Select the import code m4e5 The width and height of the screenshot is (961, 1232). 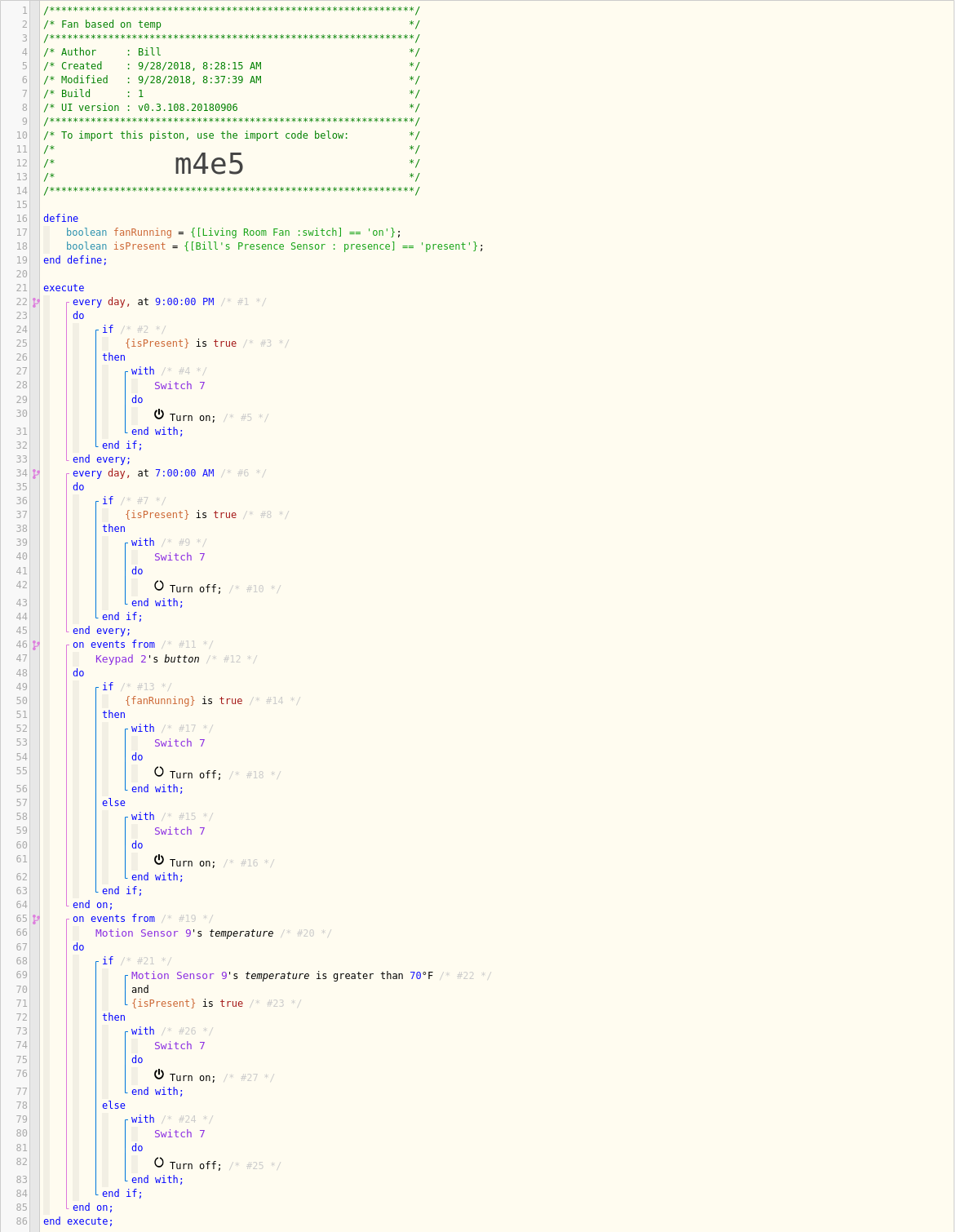click(x=210, y=164)
